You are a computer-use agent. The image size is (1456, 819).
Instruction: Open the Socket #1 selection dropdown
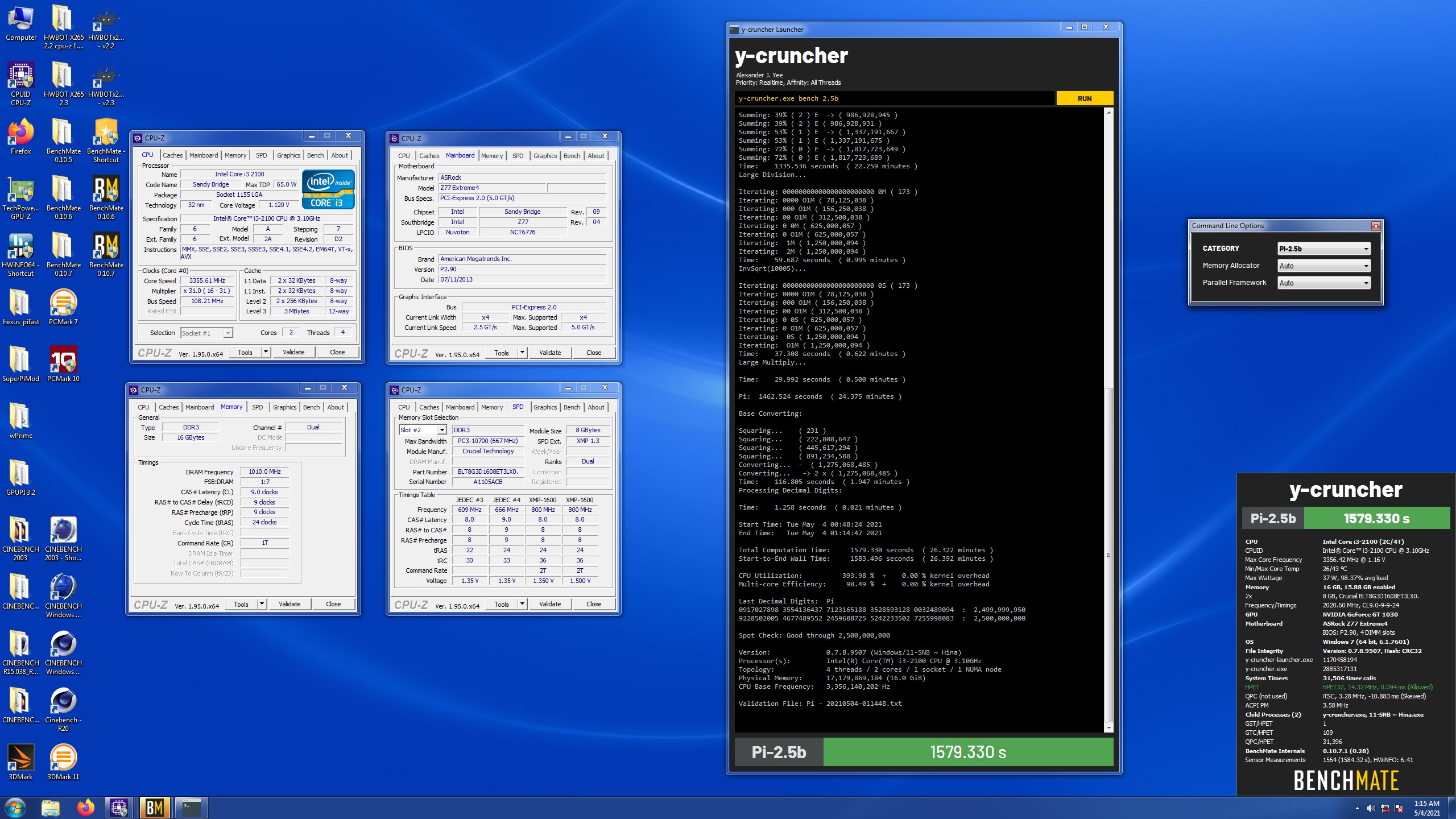click(206, 333)
